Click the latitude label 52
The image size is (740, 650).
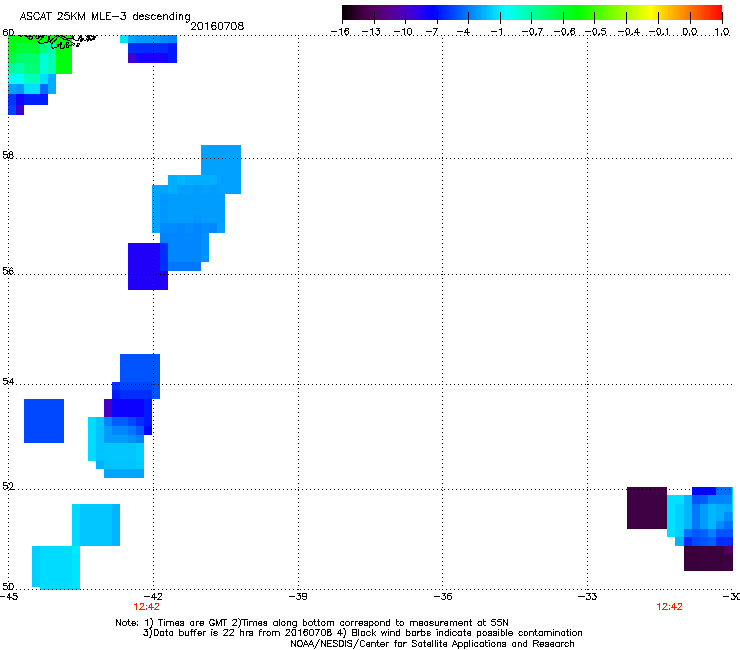pyautogui.click(x=8, y=486)
